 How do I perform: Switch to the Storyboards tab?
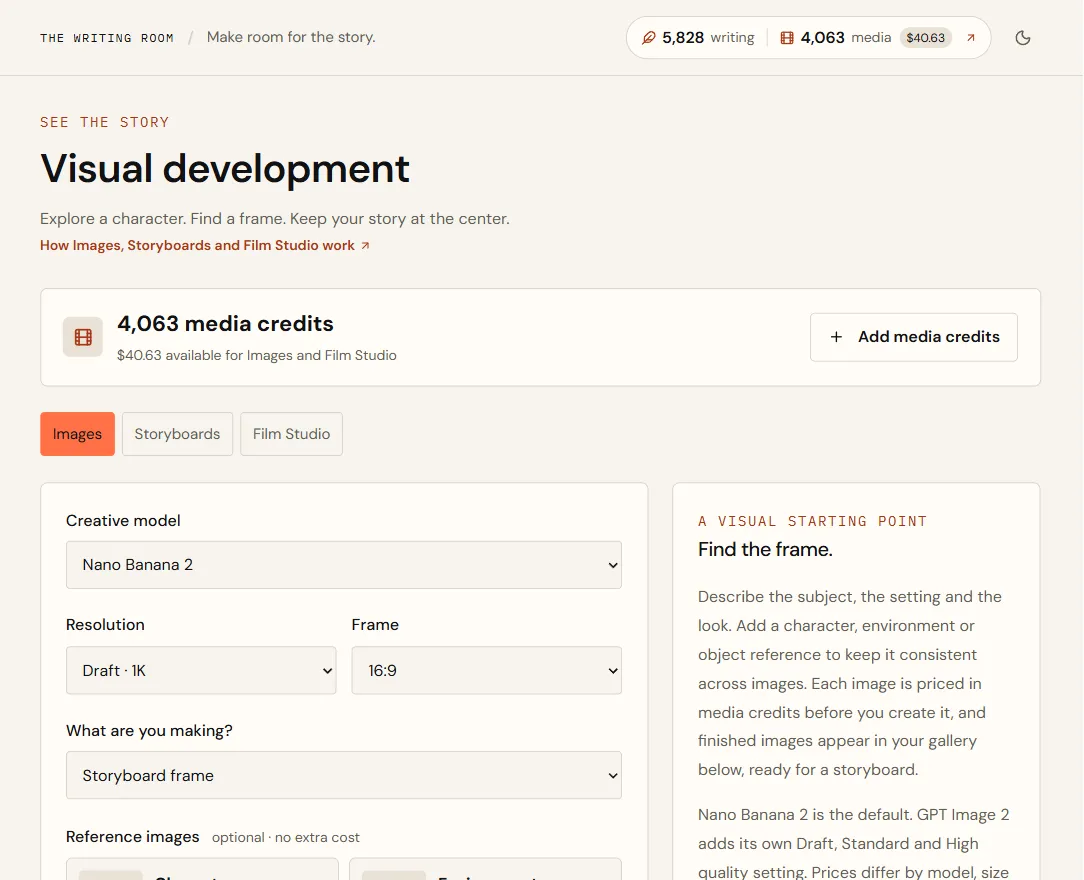click(177, 434)
